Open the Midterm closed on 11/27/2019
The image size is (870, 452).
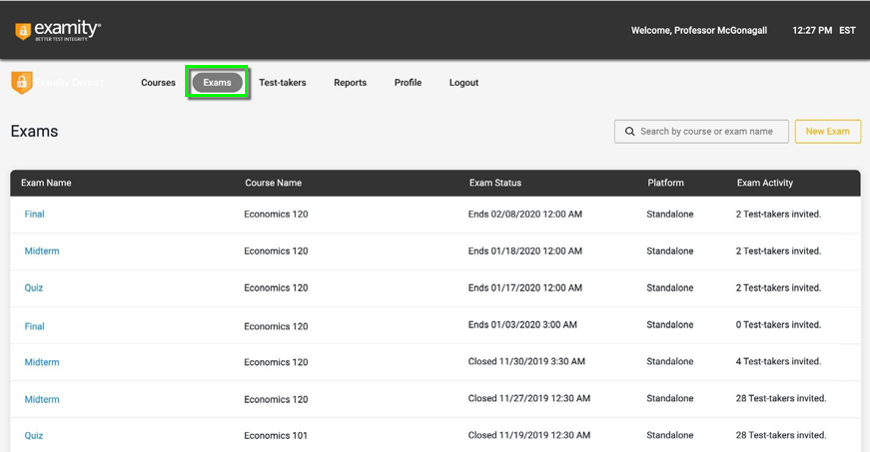tap(42, 399)
